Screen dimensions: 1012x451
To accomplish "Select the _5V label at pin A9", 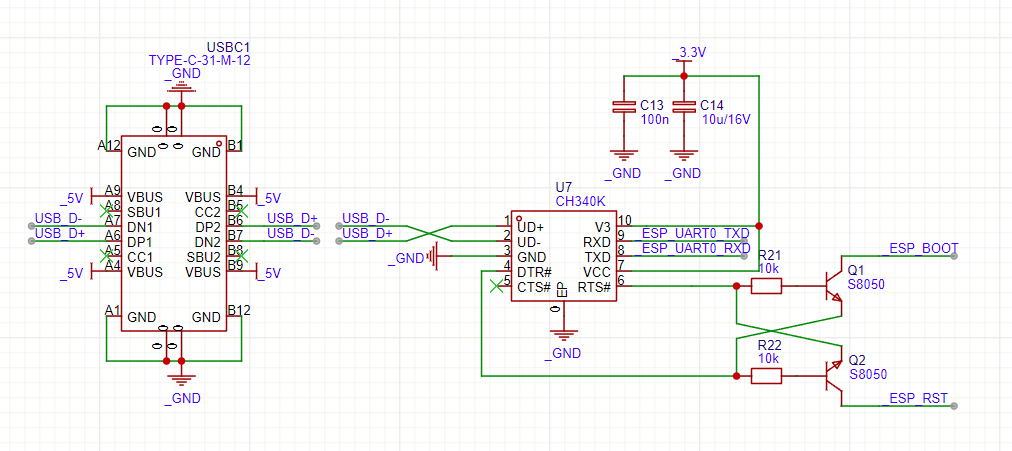I will (71, 198).
